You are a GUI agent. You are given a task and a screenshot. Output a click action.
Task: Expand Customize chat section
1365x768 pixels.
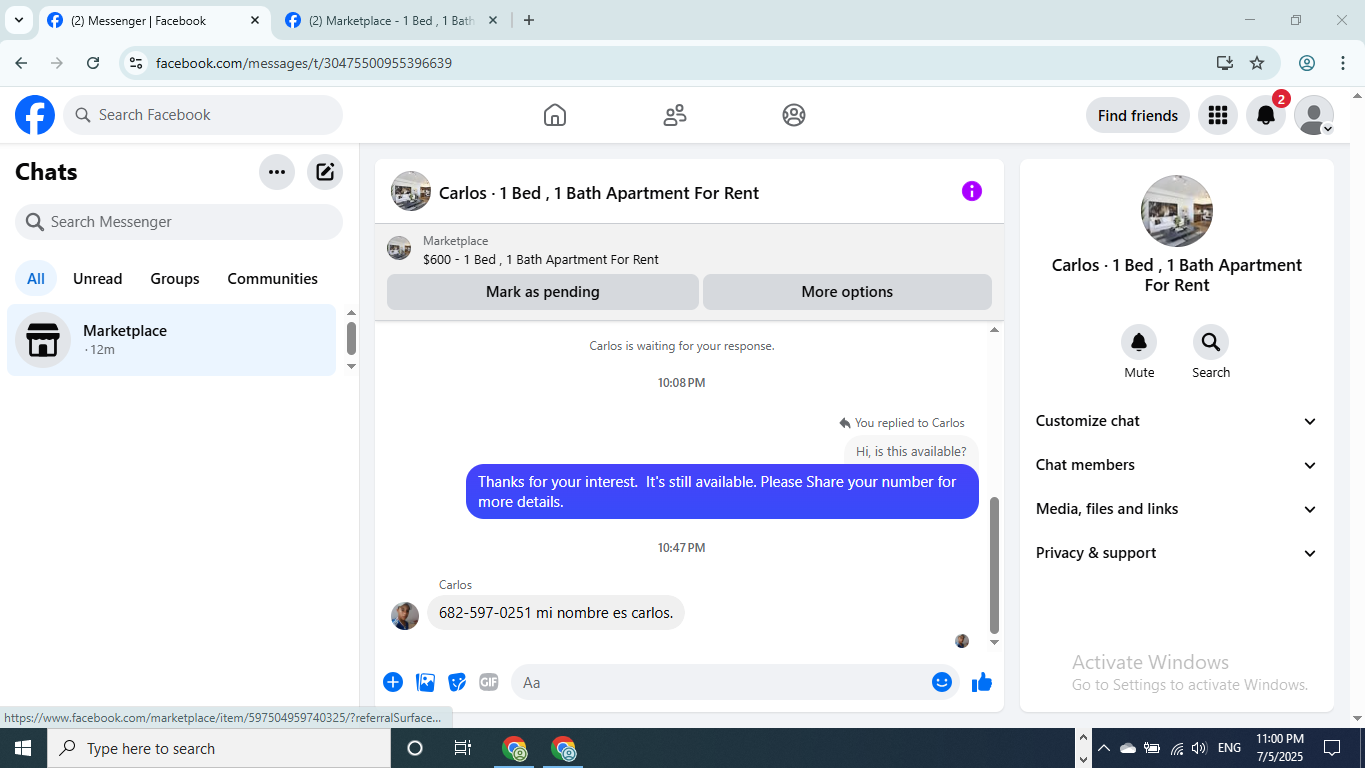(1177, 421)
